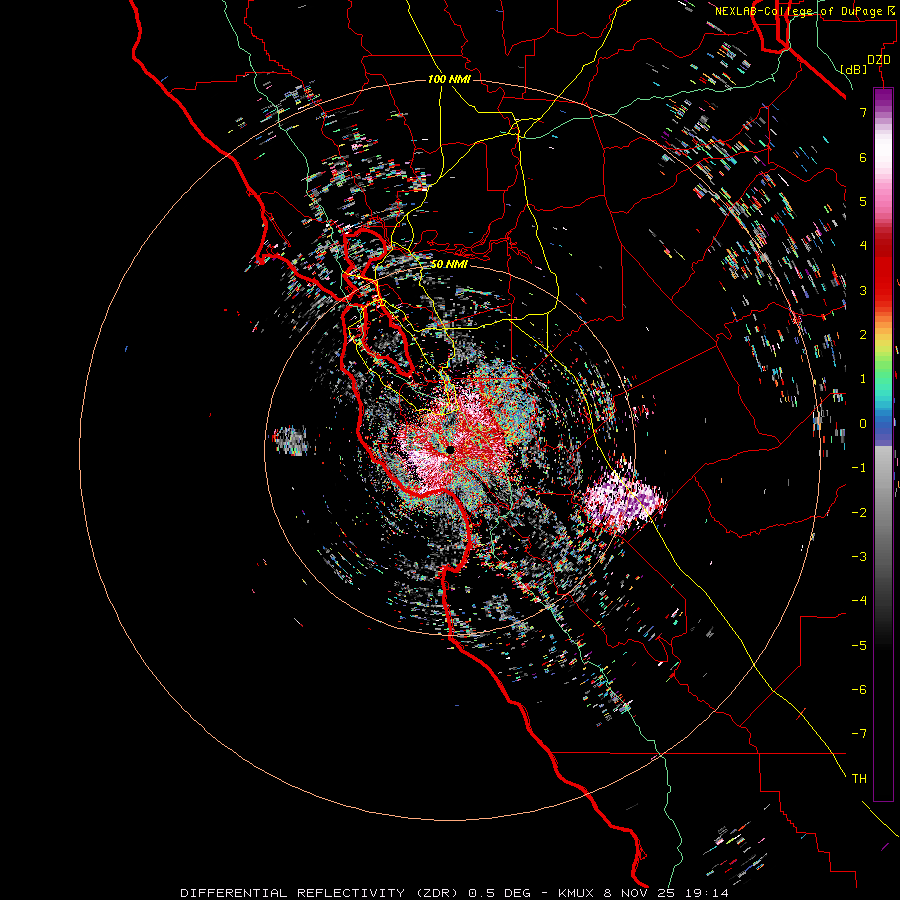Image resolution: width=900 pixels, height=900 pixels.
Task: Click "(ZDR)" in the bottom caption
Action: coord(437,893)
